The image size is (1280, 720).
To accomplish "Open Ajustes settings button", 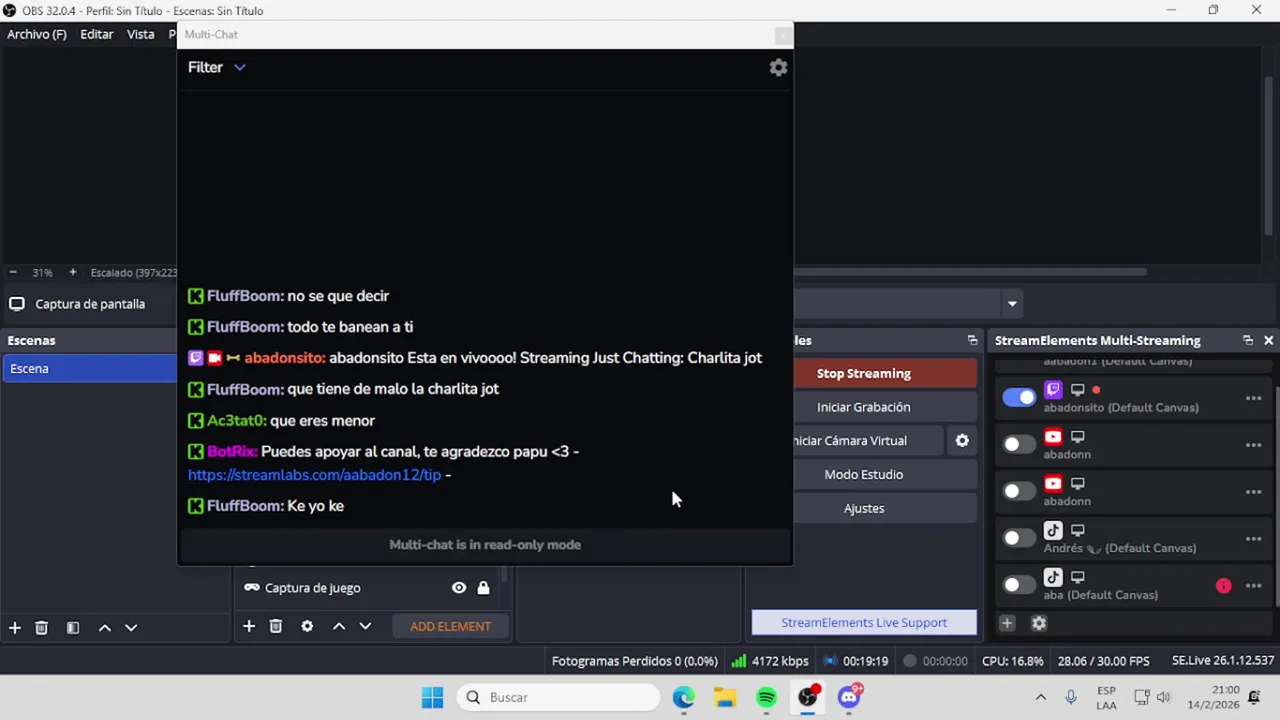I will click(863, 508).
